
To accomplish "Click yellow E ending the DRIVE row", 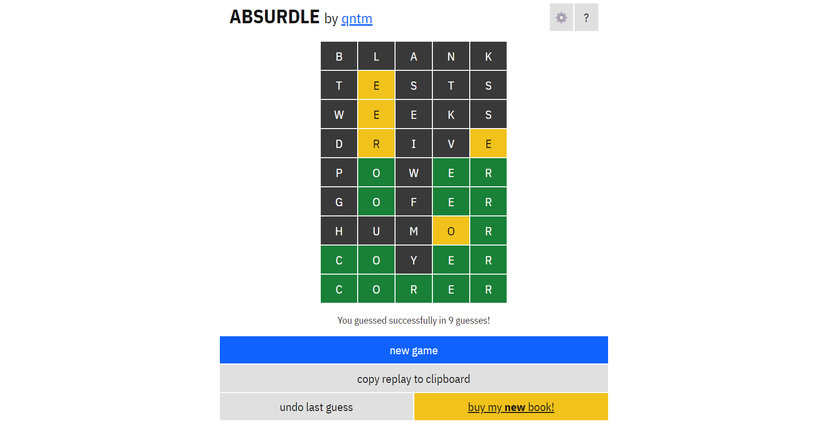I will [x=488, y=144].
